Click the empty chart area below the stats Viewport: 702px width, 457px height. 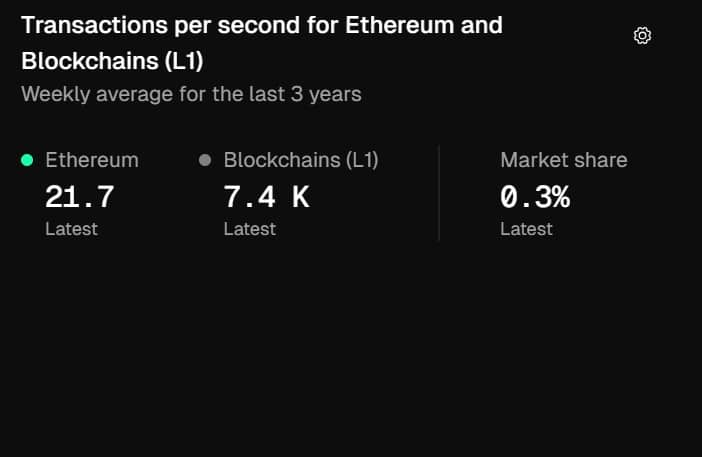pyautogui.click(x=350, y=350)
